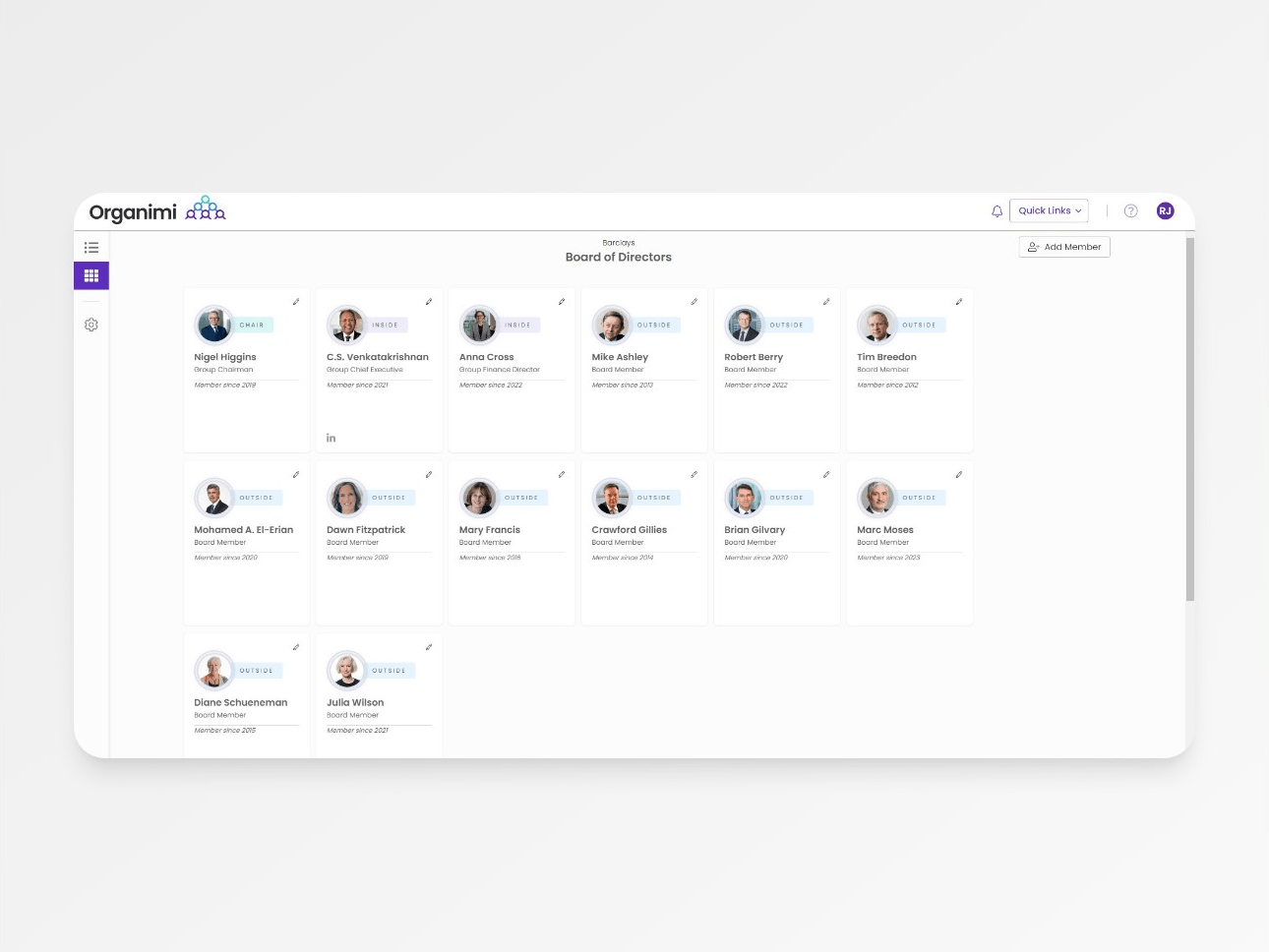Open the notifications bell

pos(997,211)
